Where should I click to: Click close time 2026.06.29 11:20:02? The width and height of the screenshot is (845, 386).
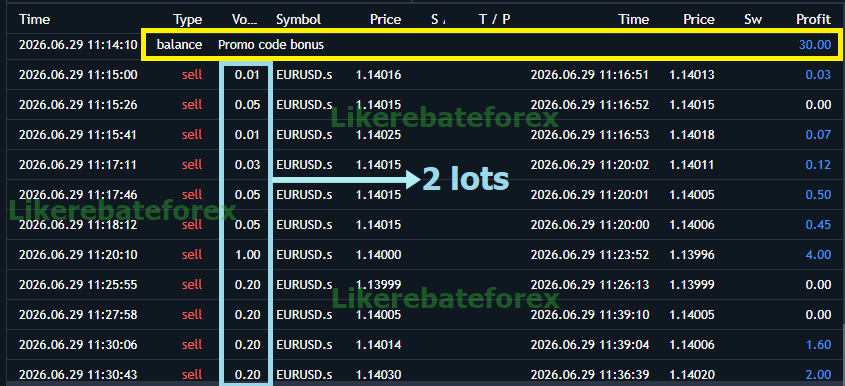point(590,164)
